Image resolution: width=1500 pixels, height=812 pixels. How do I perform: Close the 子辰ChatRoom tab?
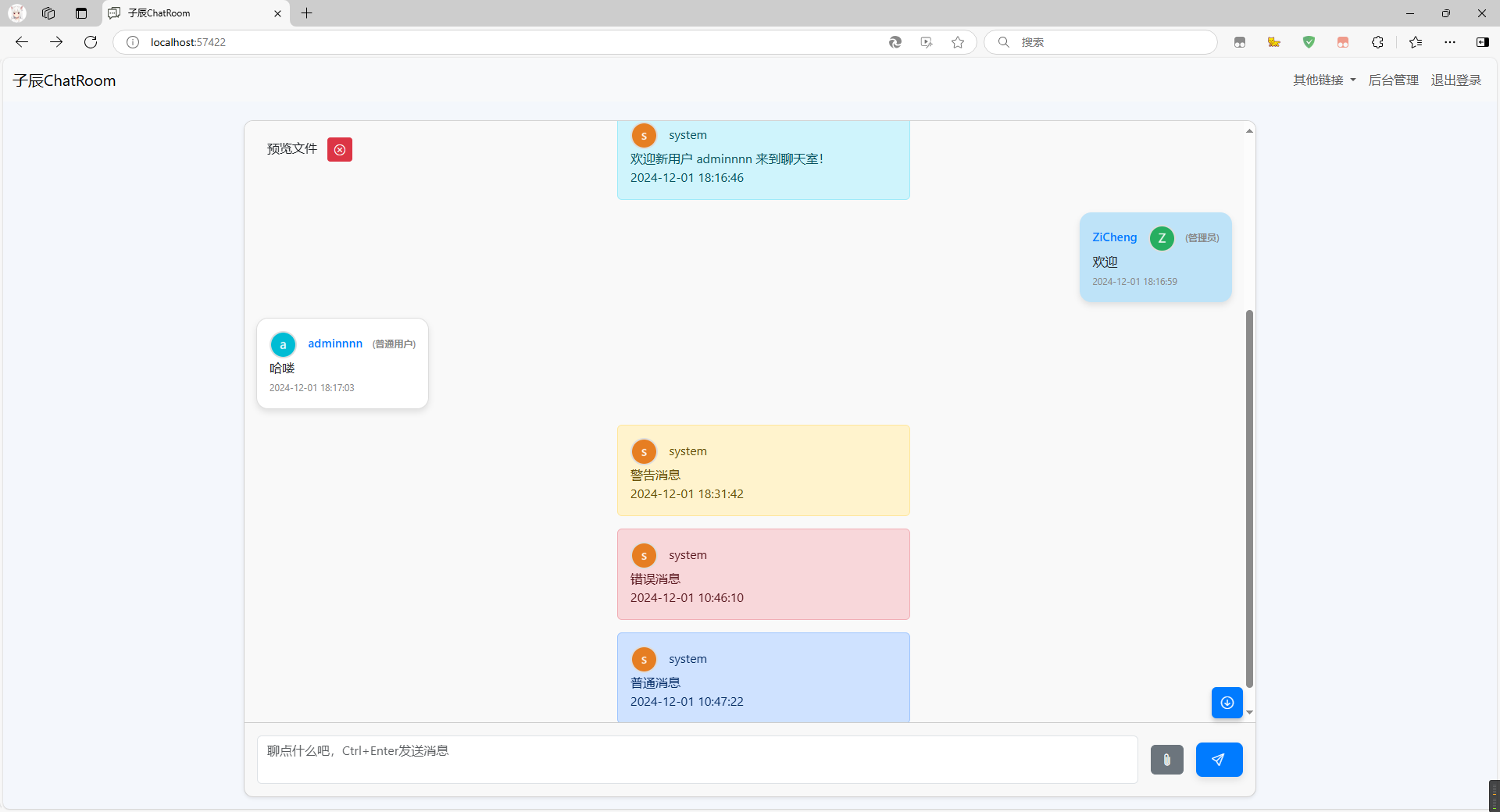coord(277,13)
